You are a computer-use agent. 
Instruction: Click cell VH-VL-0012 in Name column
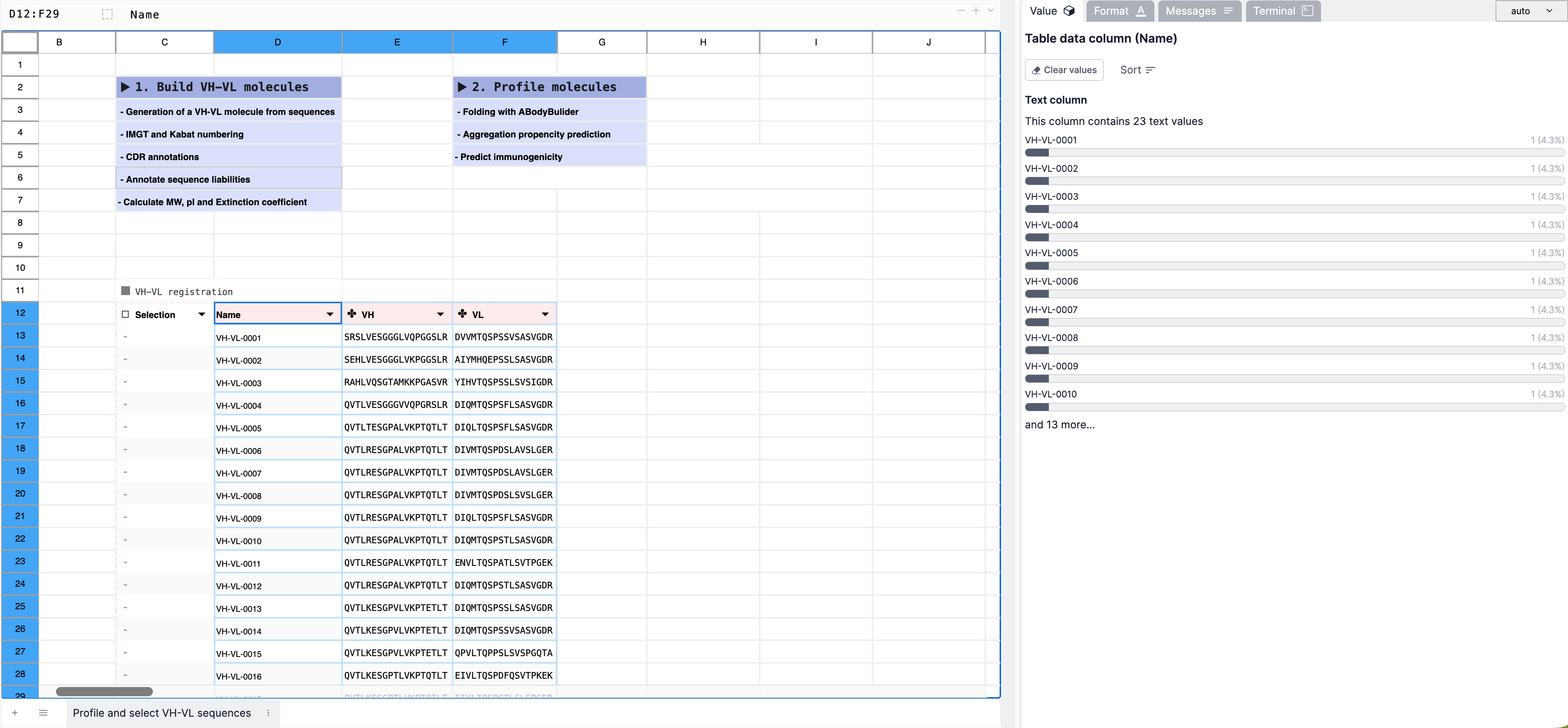click(278, 585)
